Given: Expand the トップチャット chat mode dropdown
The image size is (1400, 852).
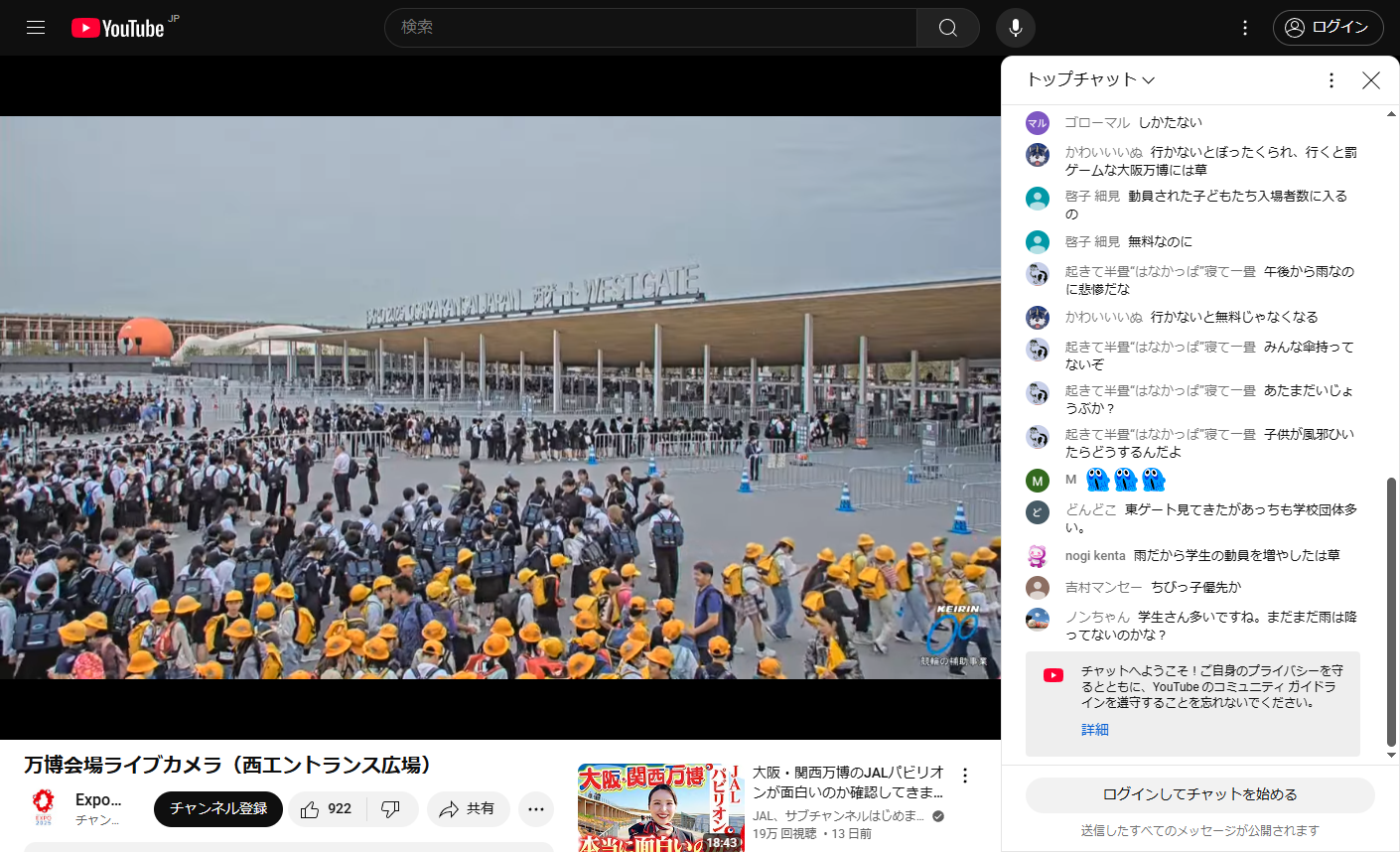Looking at the screenshot, I should [x=1090, y=80].
